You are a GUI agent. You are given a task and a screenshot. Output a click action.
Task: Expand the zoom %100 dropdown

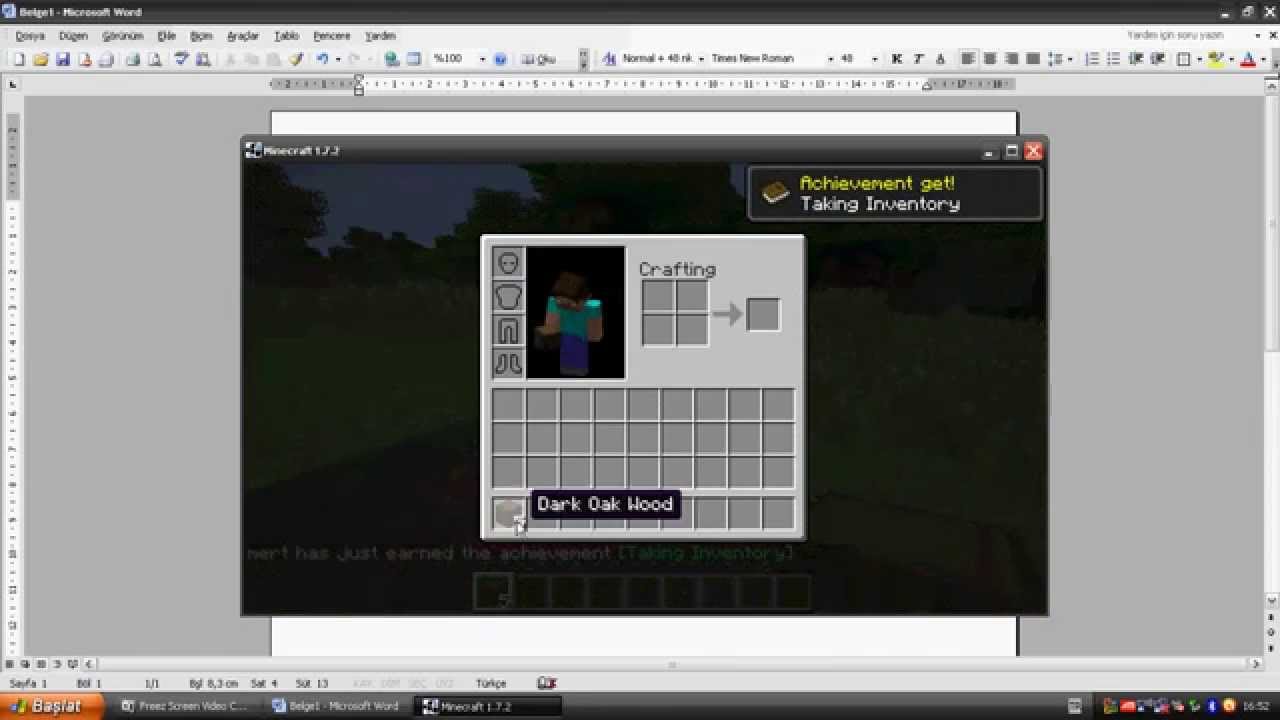point(482,59)
